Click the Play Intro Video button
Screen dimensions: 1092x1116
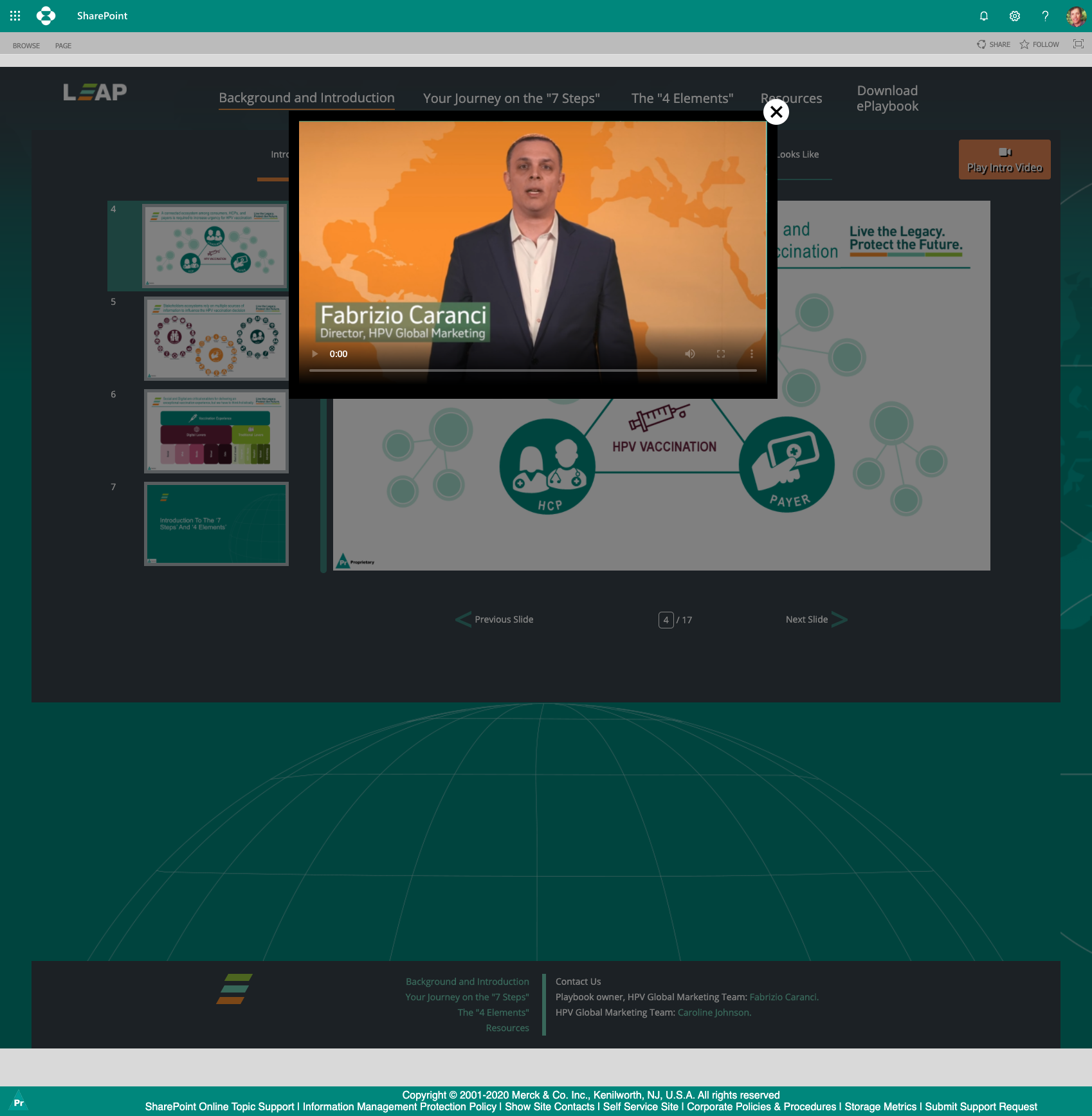1004,160
